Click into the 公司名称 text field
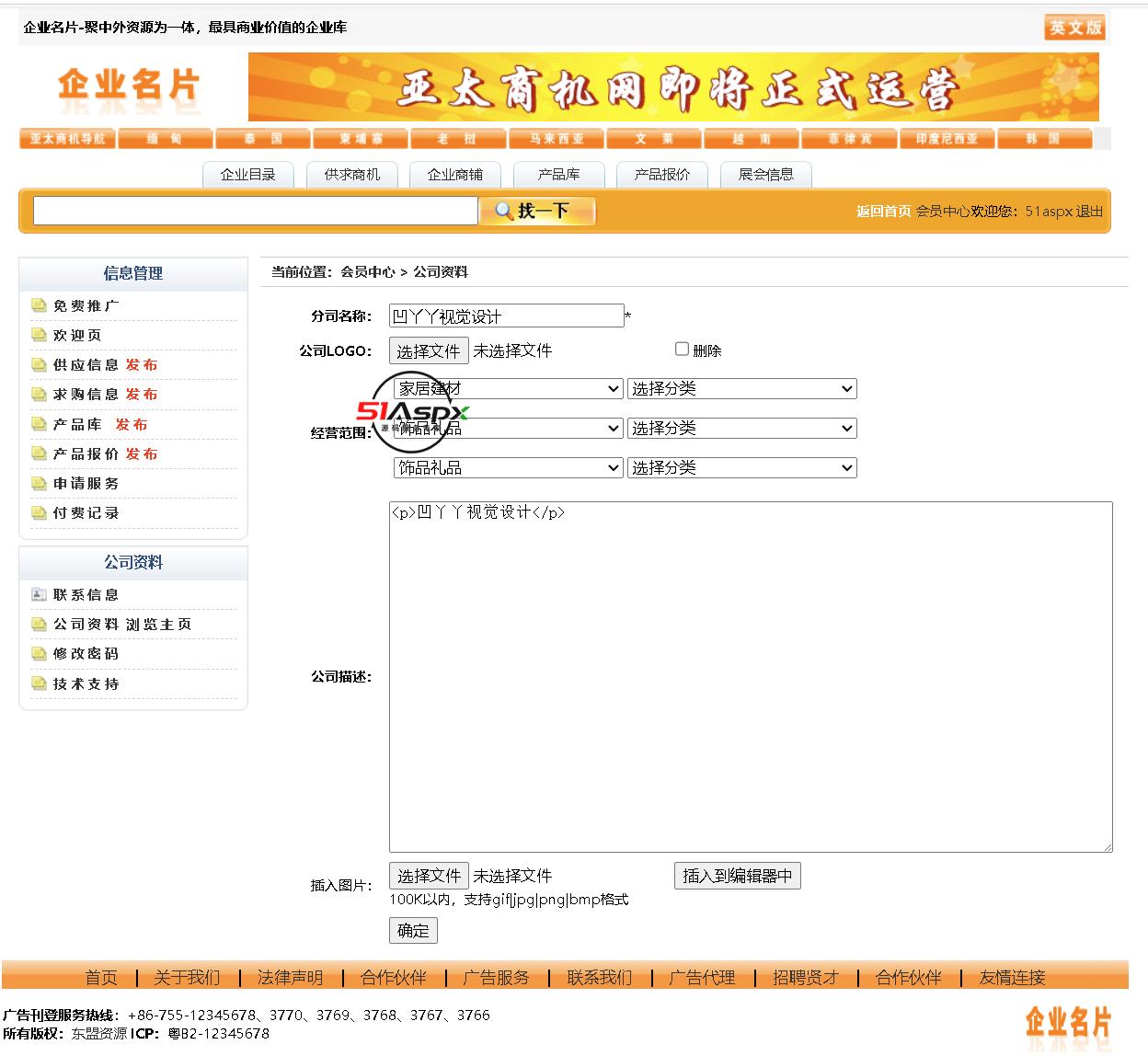This screenshot has width=1148, height=1056. [x=506, y=316]
